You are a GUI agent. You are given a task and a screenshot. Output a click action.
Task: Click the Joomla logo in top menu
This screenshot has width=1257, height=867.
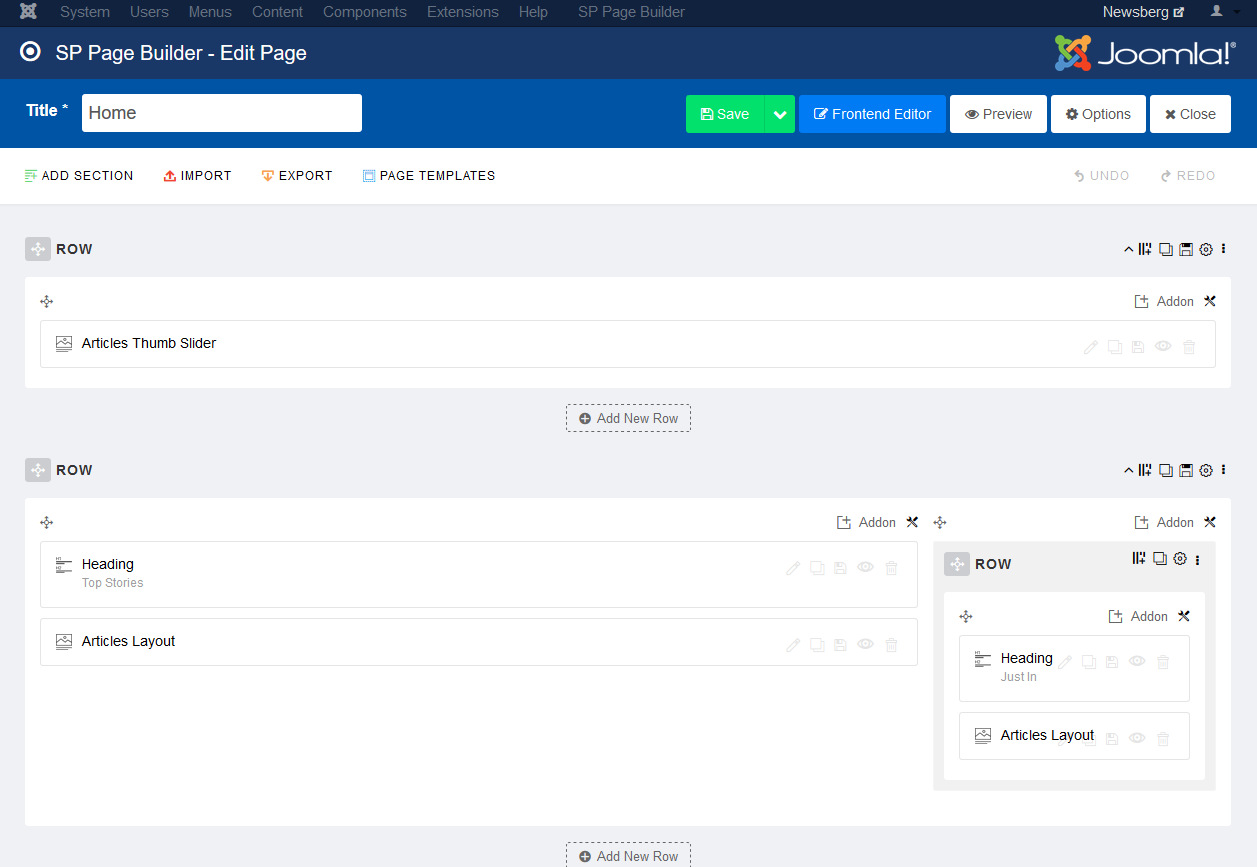[x=29, y=12]
